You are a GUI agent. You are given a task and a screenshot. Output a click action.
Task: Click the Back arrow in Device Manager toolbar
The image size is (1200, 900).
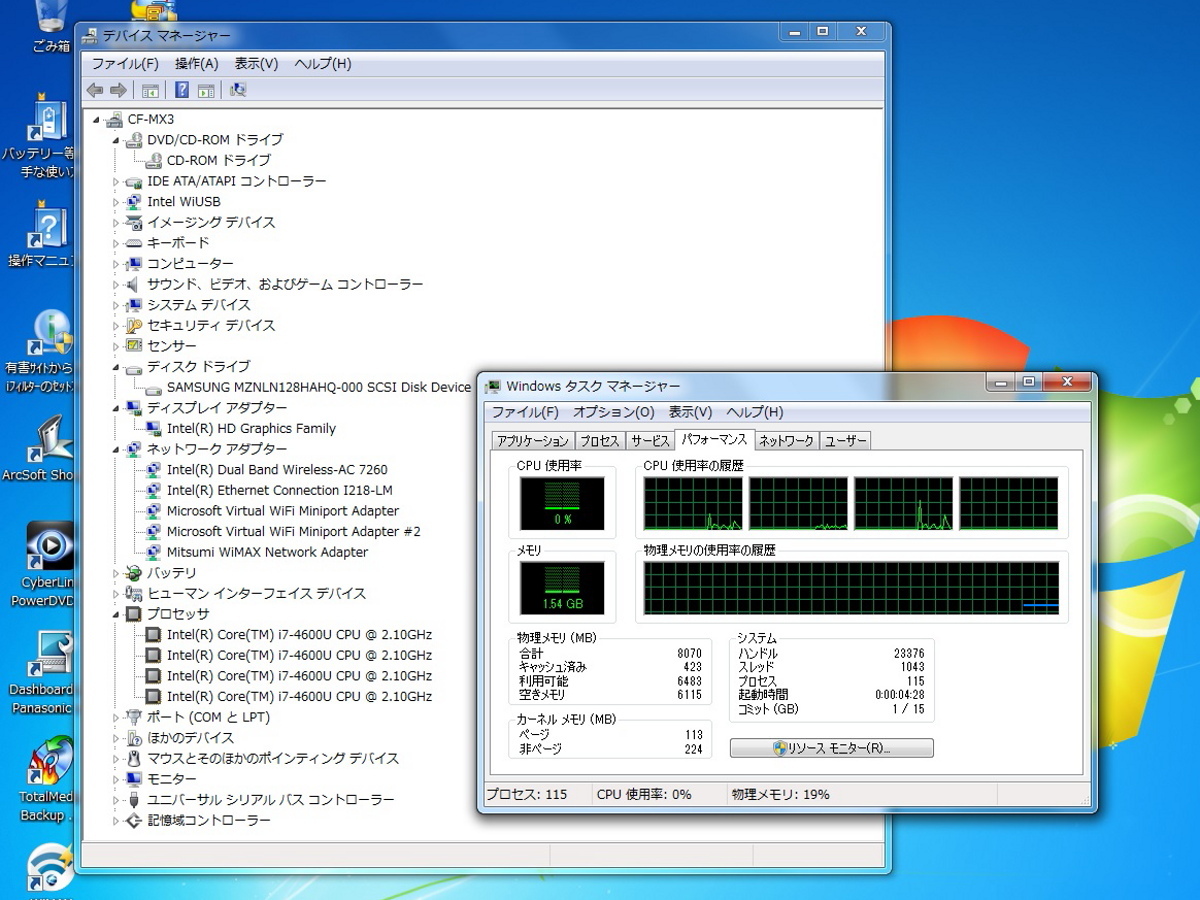[x=95, y=90]
